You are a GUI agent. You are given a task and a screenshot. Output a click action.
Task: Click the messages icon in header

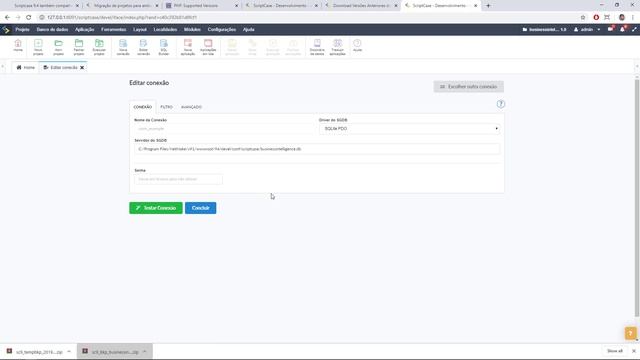[x=610, y=29]
